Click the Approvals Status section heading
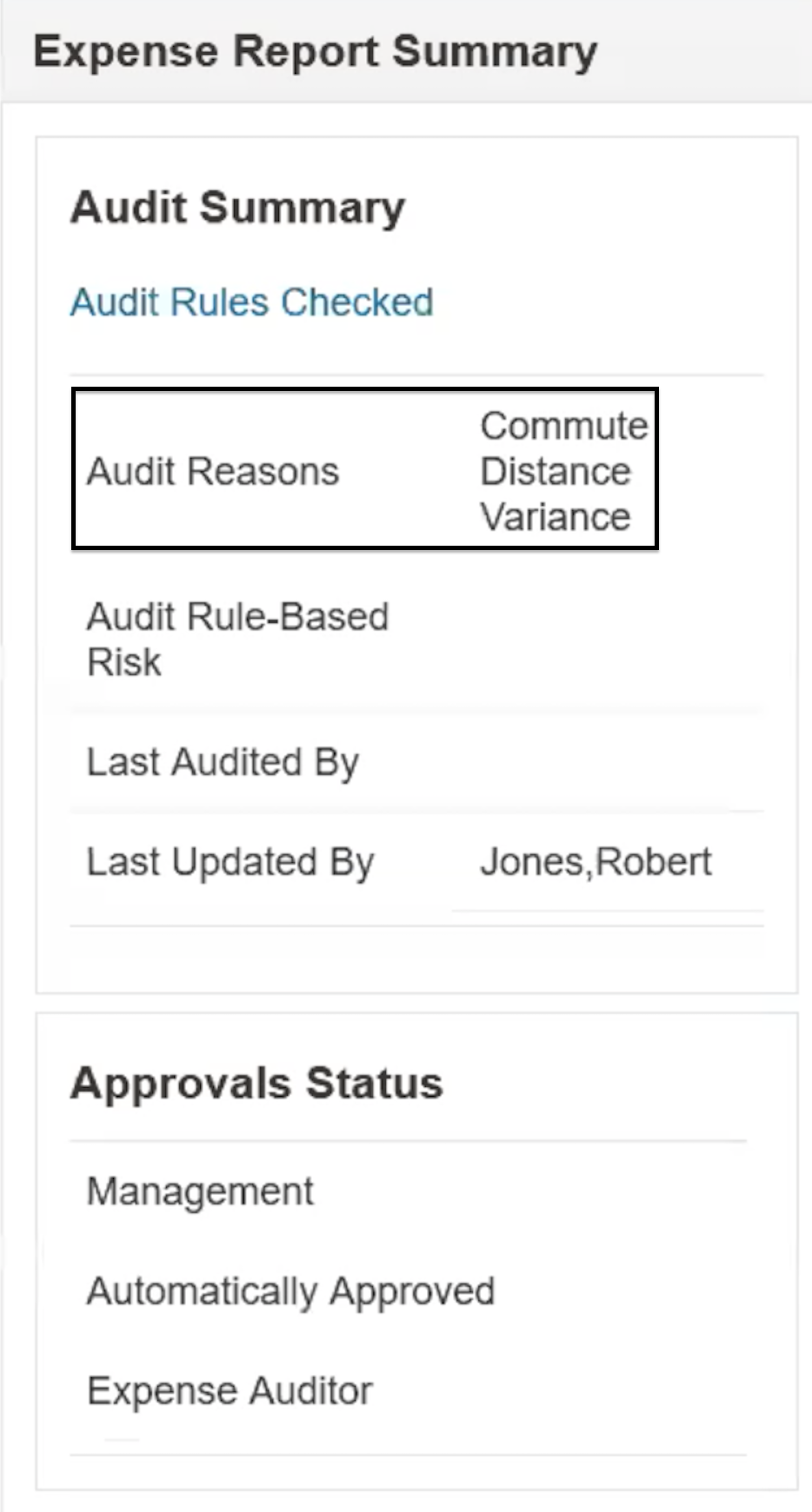This screenshot has width=812, height=1512. pyautogui.click(x=258, y=1082)
